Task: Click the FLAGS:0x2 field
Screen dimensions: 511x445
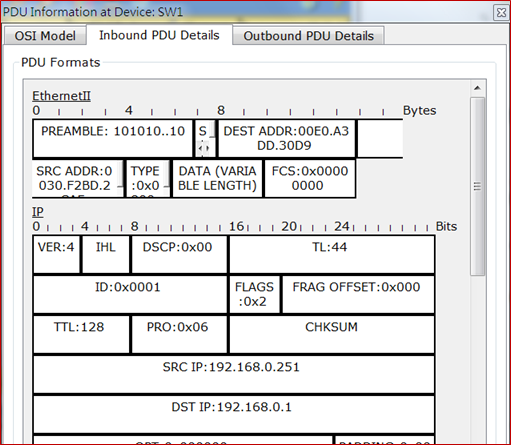Action: coord(254,294)
